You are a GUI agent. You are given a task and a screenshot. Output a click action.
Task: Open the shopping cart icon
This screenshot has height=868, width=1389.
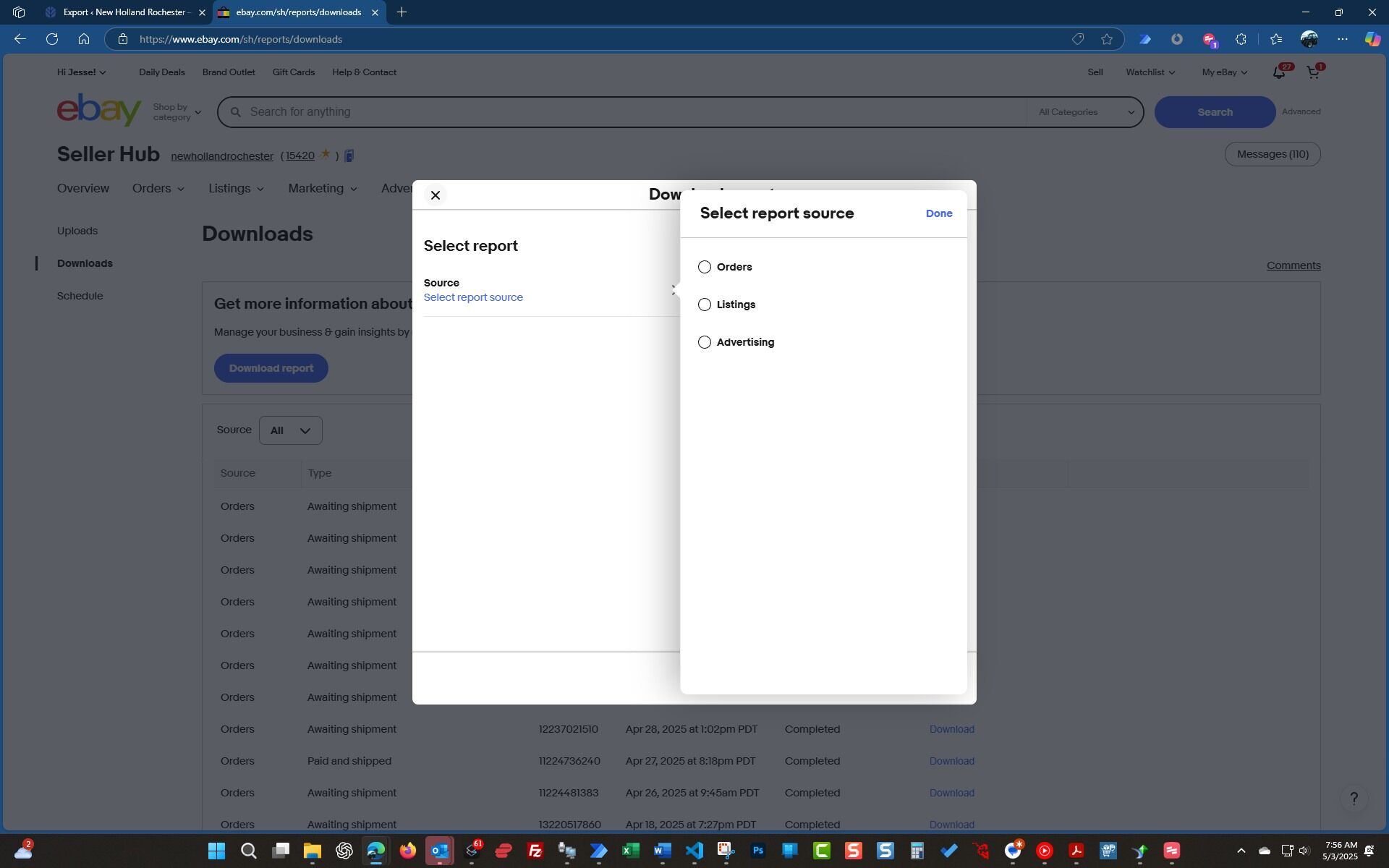click(1313, 72)
